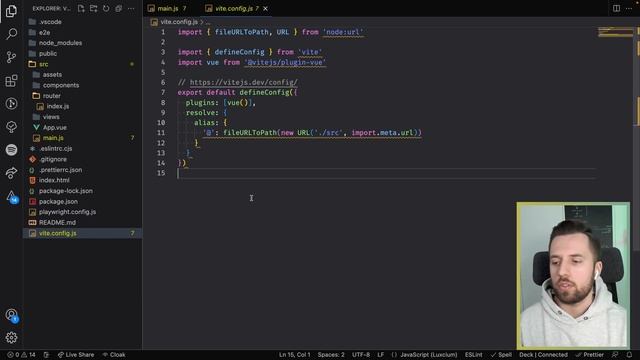640x360 pixels.
Task: Select vite.config.js in the file tree
Action: point(82,233)
